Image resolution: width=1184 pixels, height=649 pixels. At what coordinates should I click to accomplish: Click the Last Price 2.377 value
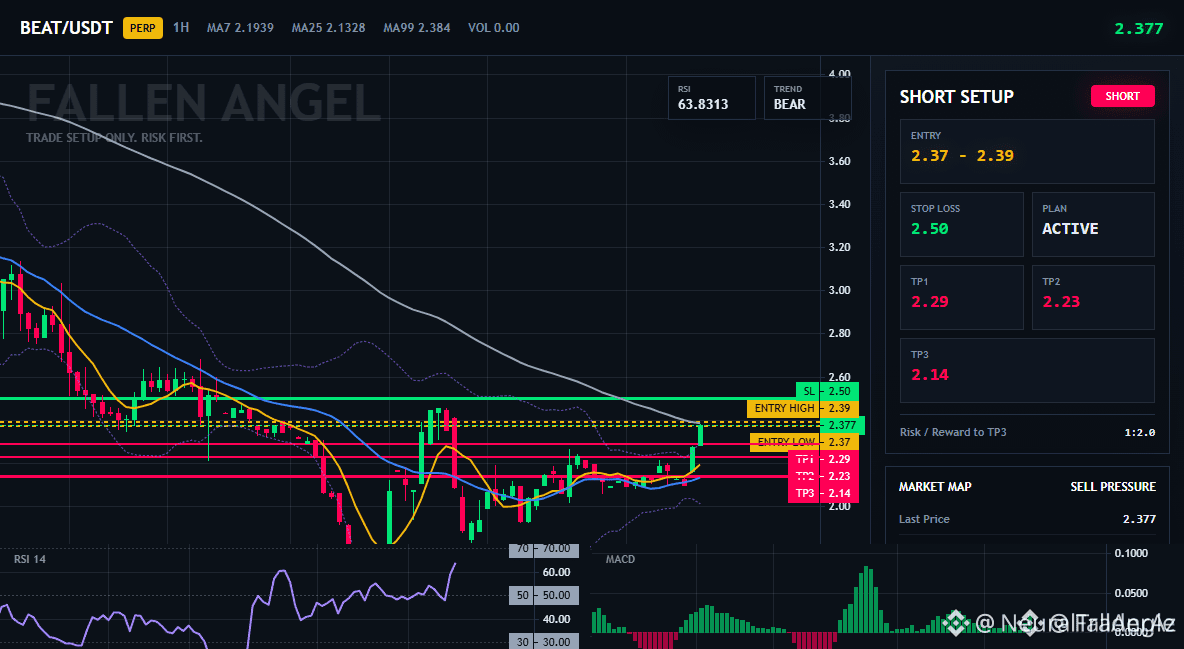pyautogui.click(x=1139, y=519)
